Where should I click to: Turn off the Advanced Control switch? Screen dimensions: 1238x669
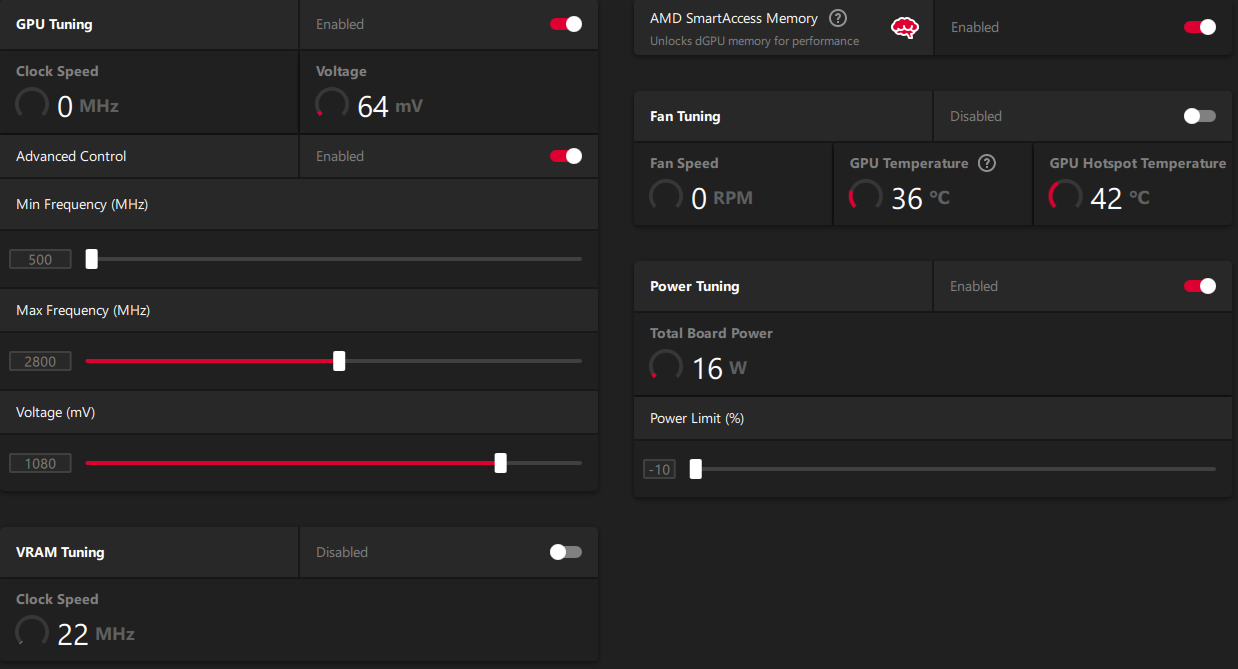566,156
